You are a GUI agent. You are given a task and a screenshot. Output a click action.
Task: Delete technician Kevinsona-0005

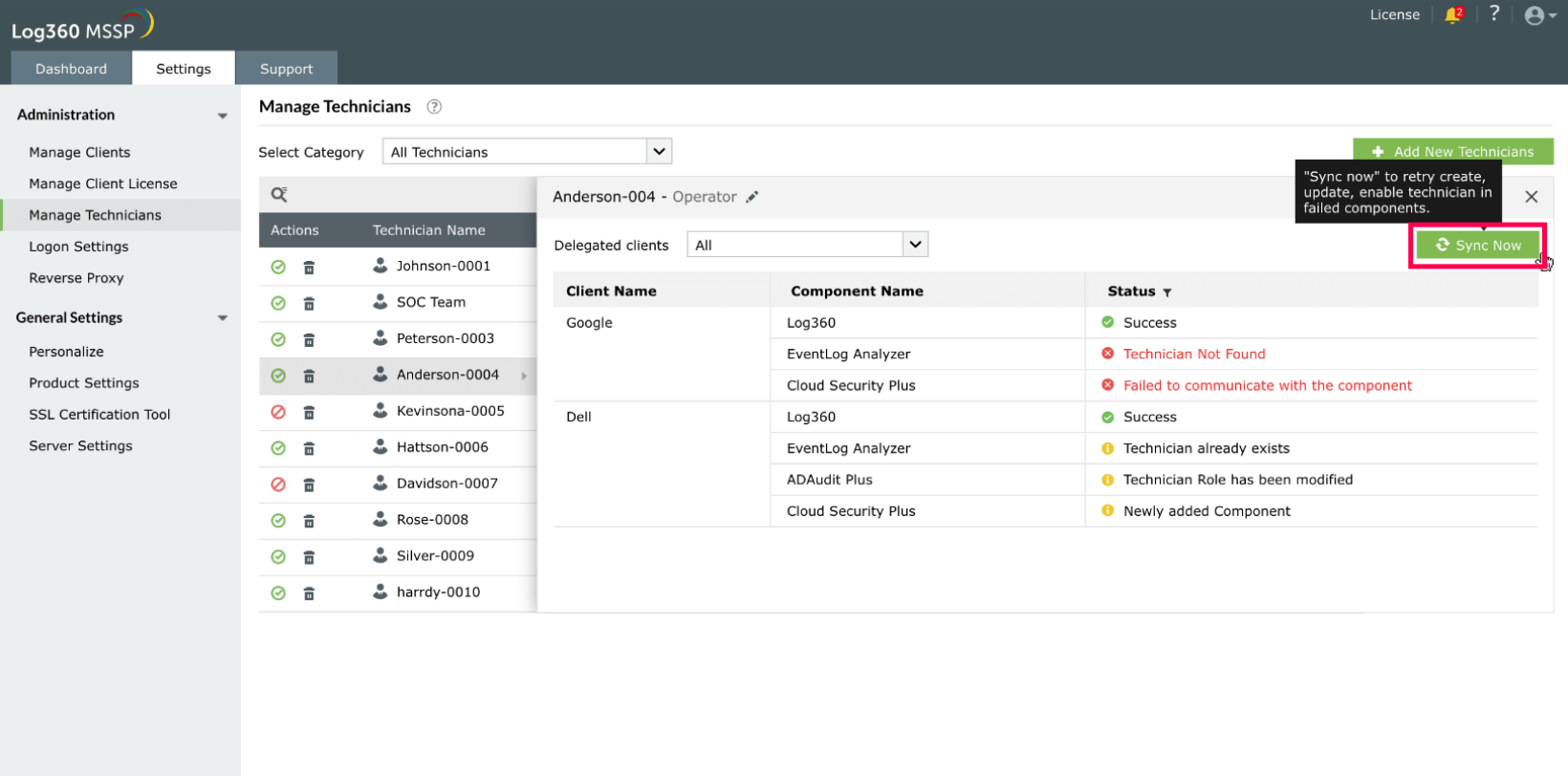(309, 413)
